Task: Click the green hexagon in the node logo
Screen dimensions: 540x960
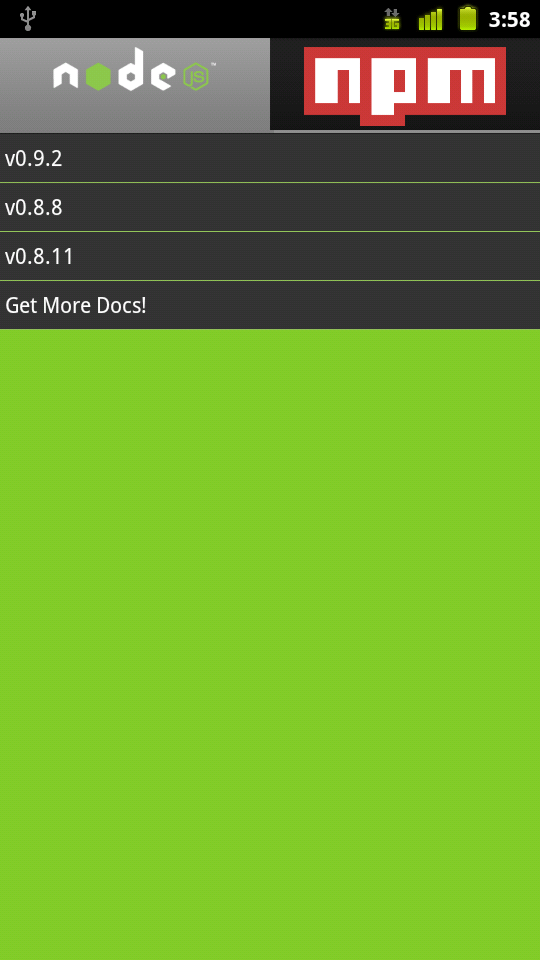Action: 98,77
